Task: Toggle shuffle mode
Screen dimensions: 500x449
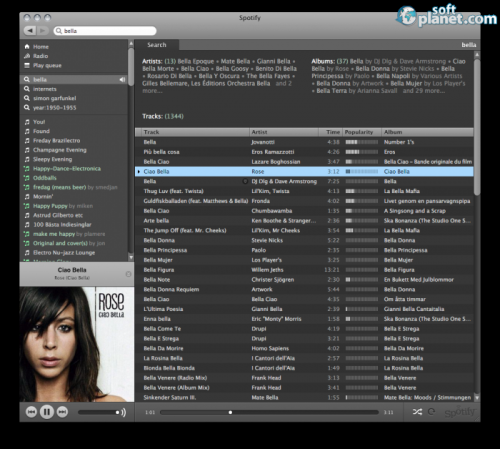Action: [x=417, y=412]
